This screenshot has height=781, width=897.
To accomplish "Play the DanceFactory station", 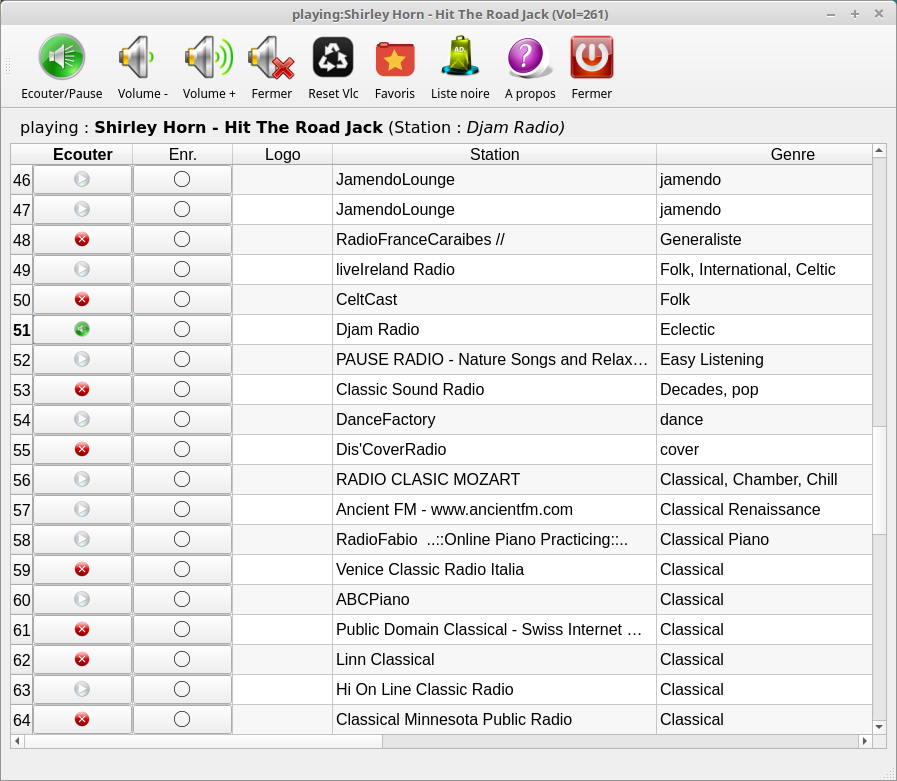I will (82, 419).
